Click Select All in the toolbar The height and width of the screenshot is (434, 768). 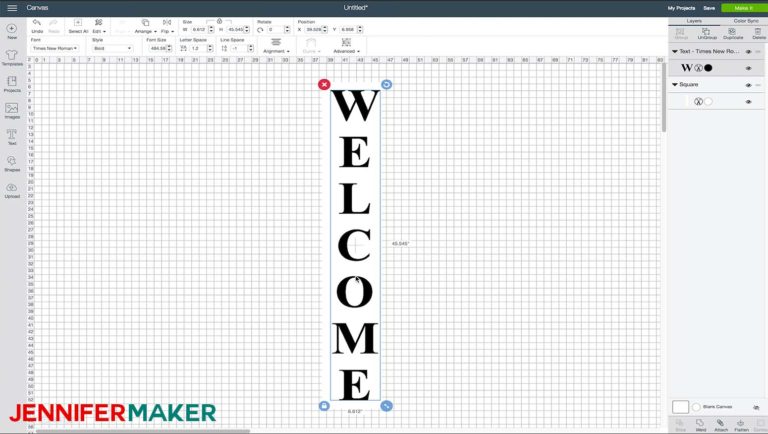(78, 26)
